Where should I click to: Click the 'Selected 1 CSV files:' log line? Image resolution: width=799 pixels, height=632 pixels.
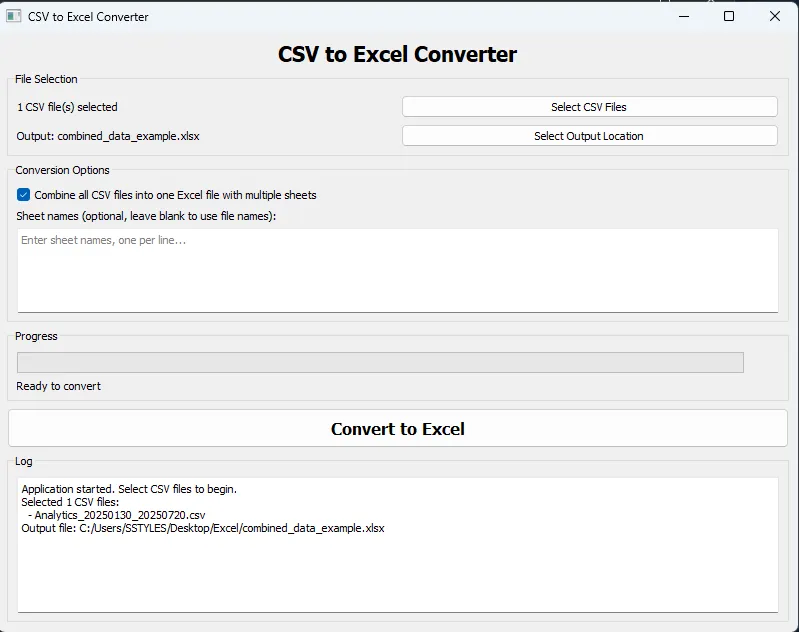tap(70, 502)
